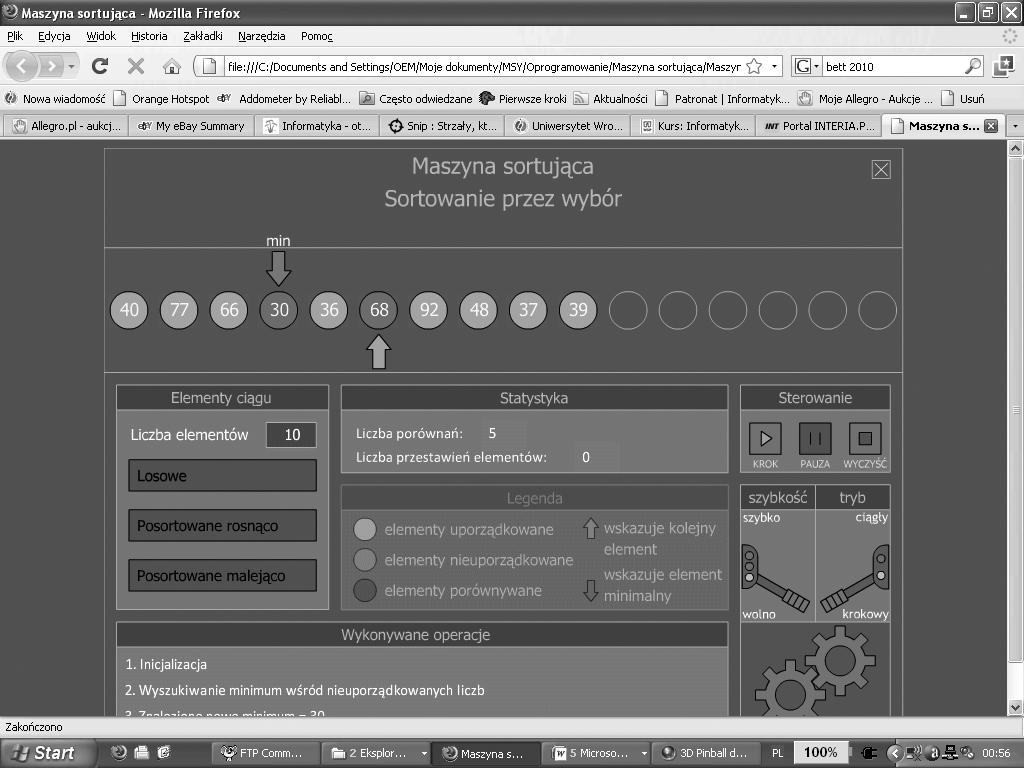The width and height of the screenshot is (1024, 768).
Task: Open Moje Allegro - Aukcje bookmark
Action: (x=866, y=99)
